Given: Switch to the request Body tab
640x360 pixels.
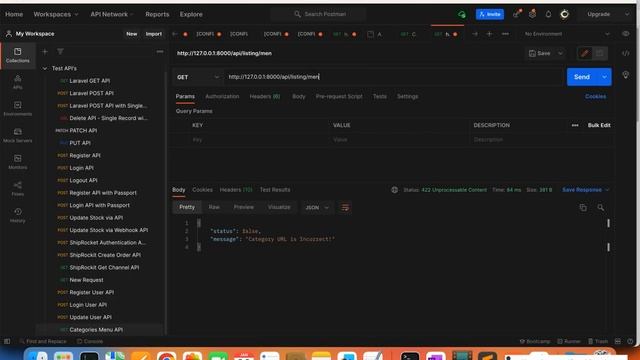Looking at the screenshot, I should point(298,96).
